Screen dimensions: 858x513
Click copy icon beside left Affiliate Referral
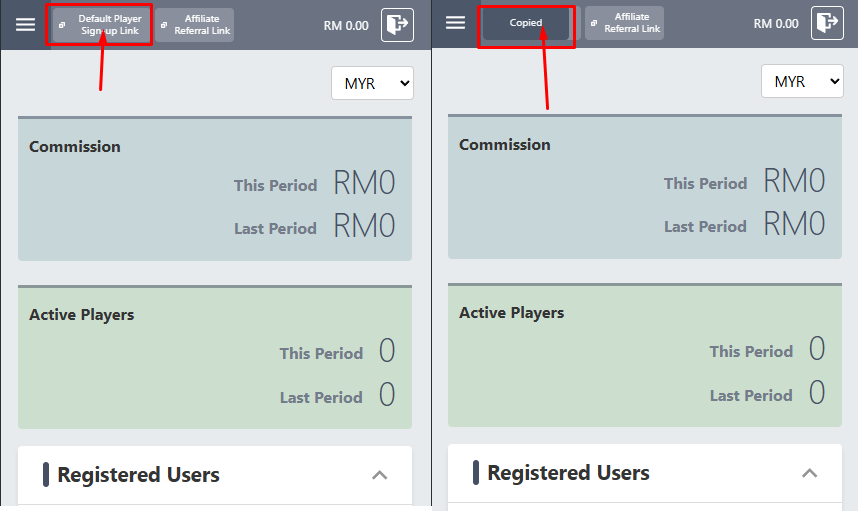pyautogui.click(x=164, y=25)
